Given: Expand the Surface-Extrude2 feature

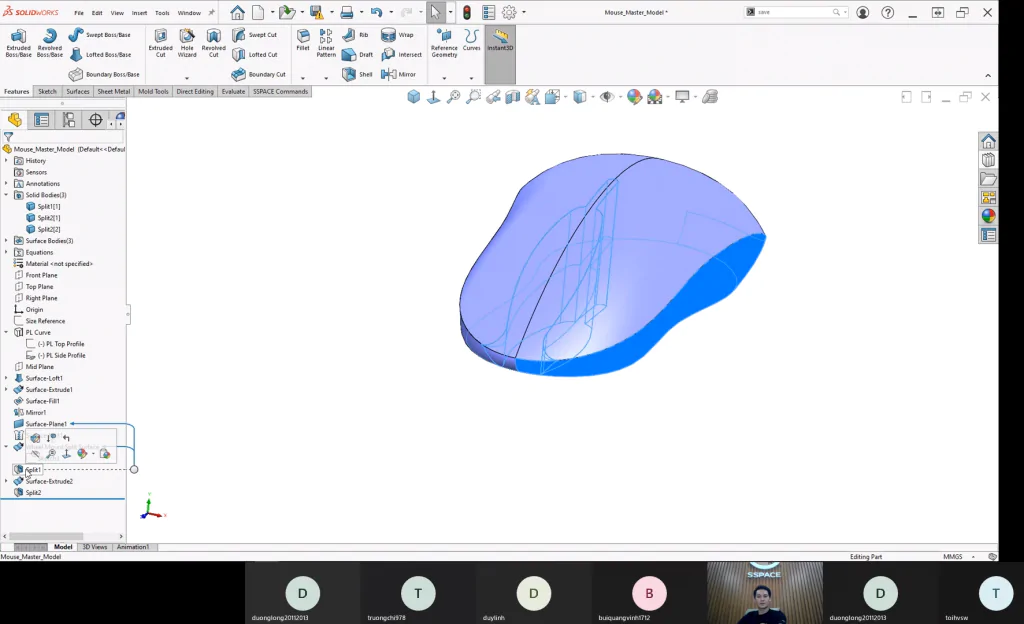Looking at the screenshot, I should point(7,481).
